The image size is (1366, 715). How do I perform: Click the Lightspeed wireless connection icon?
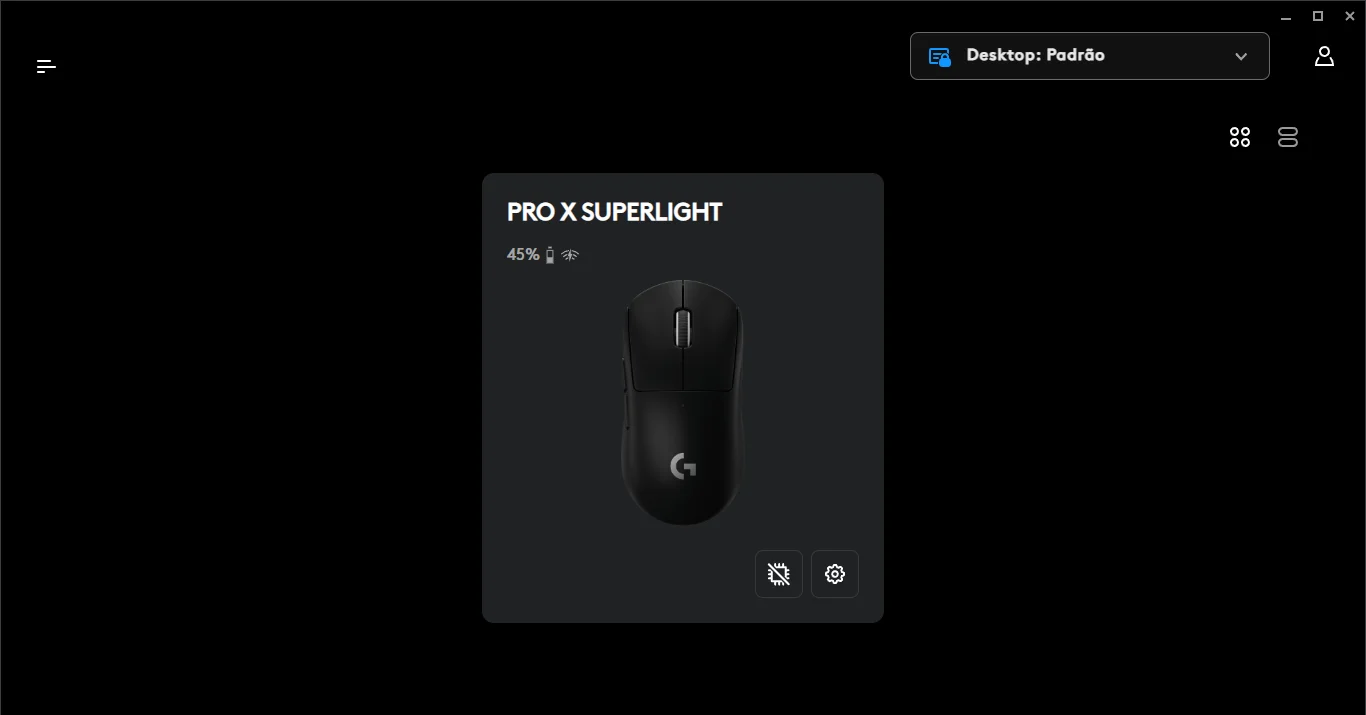(x=570, y=255)
